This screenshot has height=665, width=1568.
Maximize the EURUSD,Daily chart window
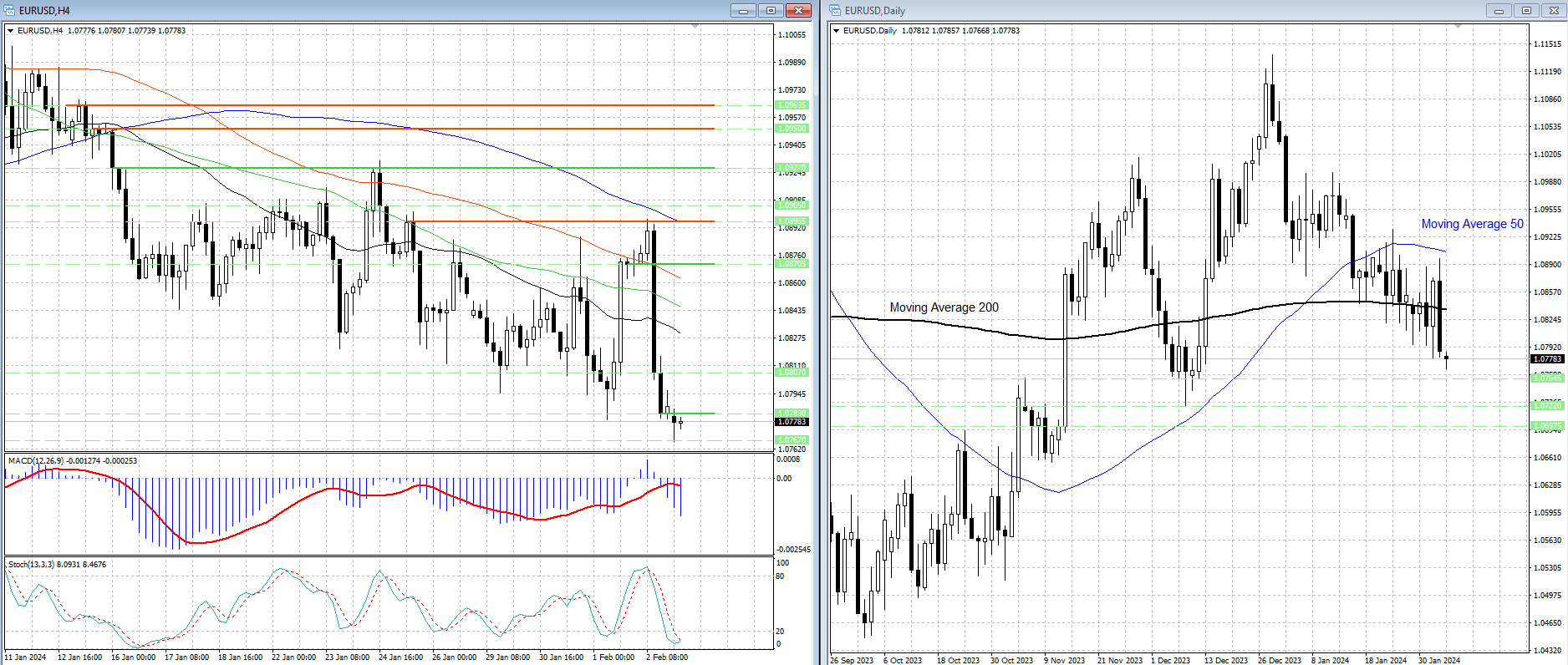1526,10
